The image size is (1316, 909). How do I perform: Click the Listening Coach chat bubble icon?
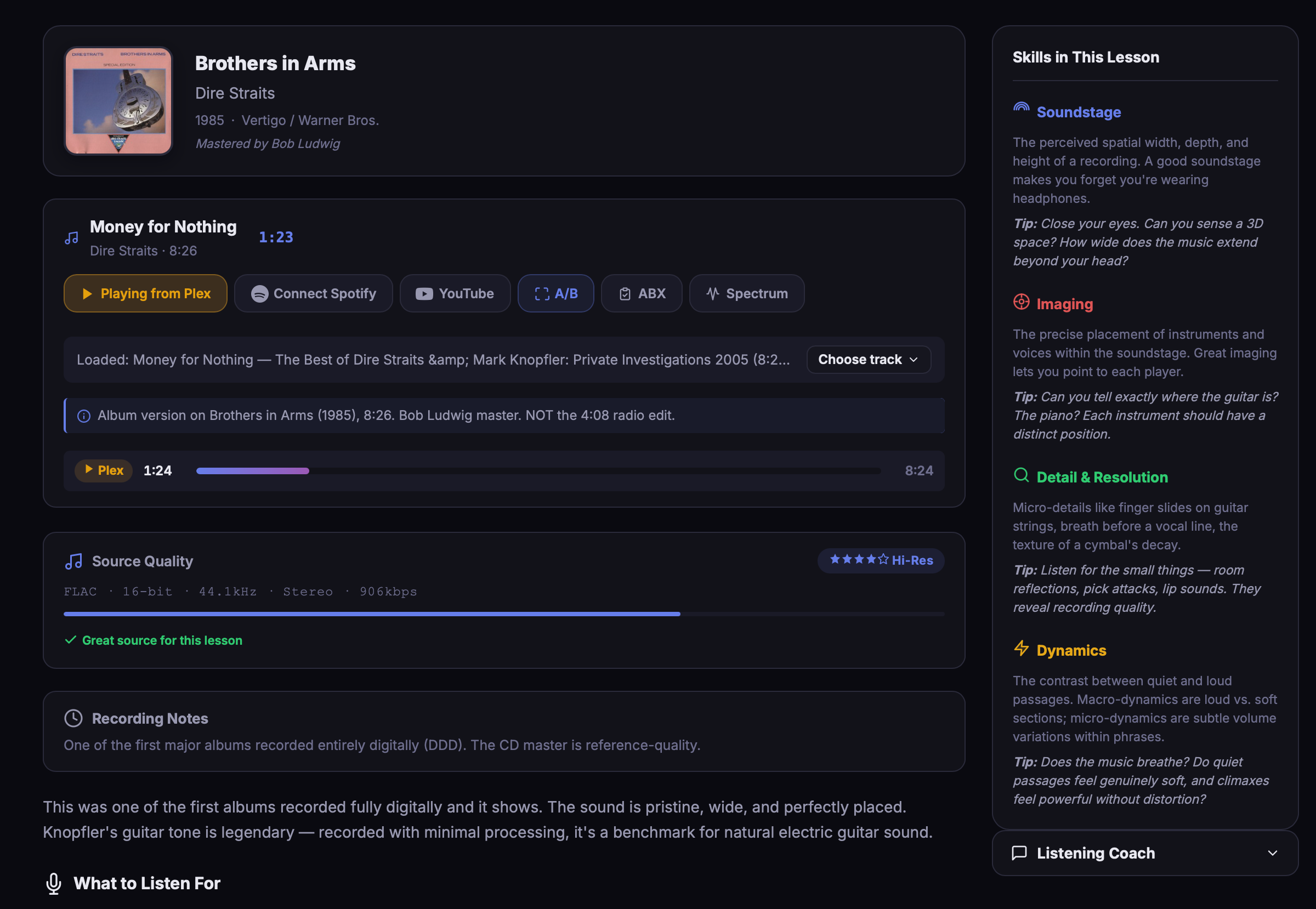point(1019,853)
